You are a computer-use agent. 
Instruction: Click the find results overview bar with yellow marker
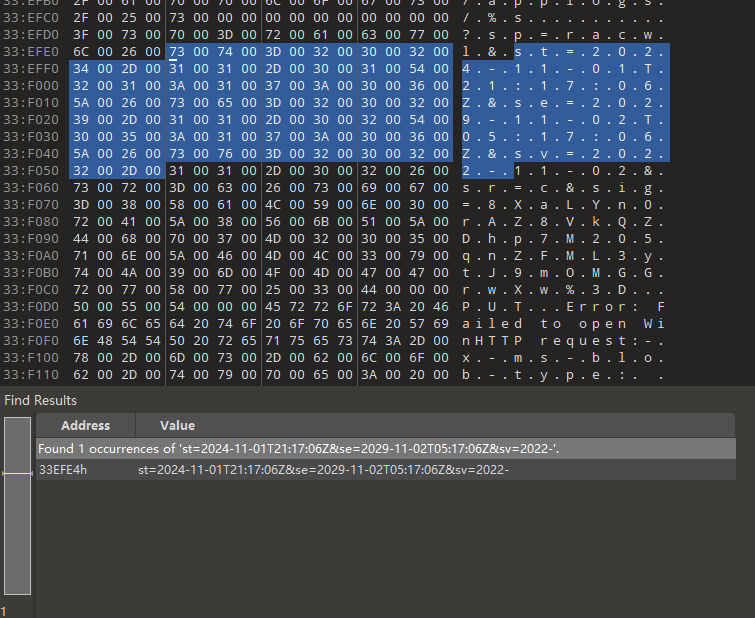point(17,506)
